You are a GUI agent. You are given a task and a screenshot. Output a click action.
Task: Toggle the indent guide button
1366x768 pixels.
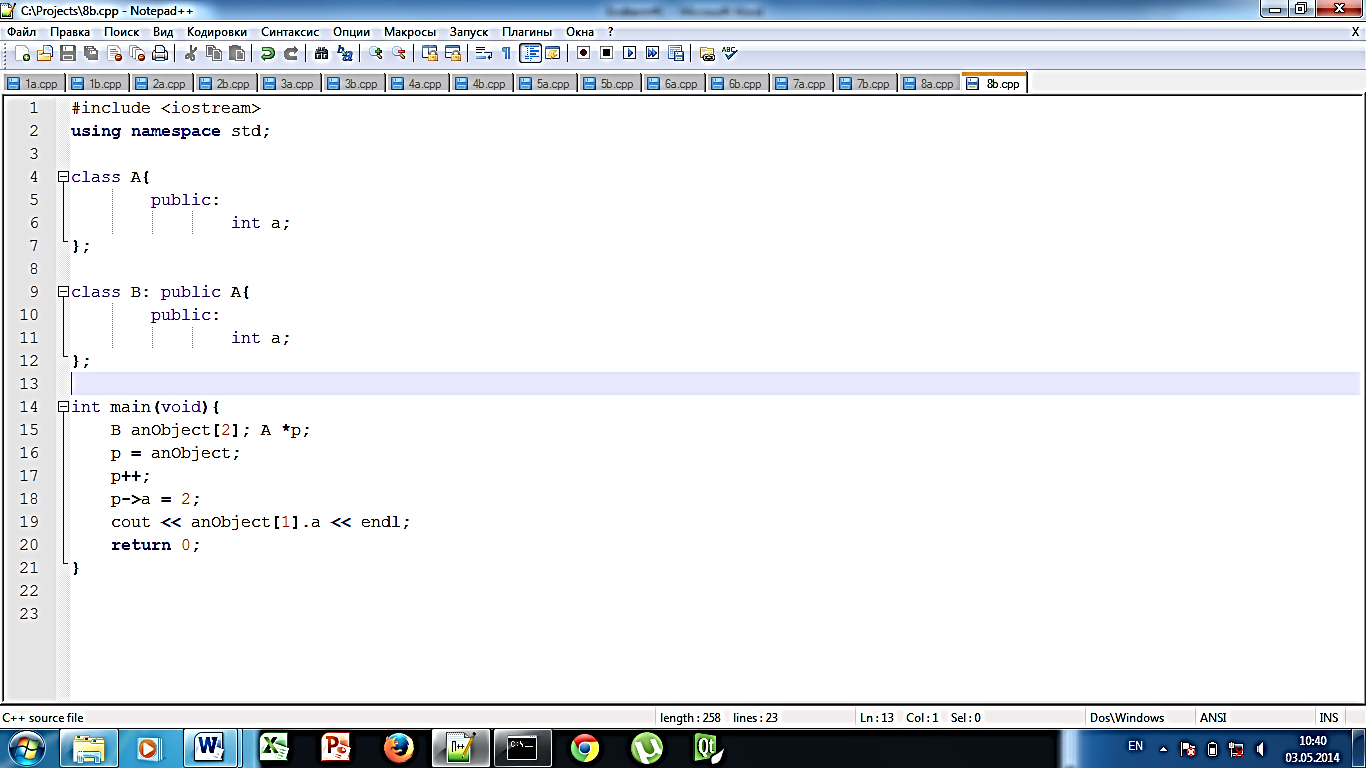click(x=530, y=53)
